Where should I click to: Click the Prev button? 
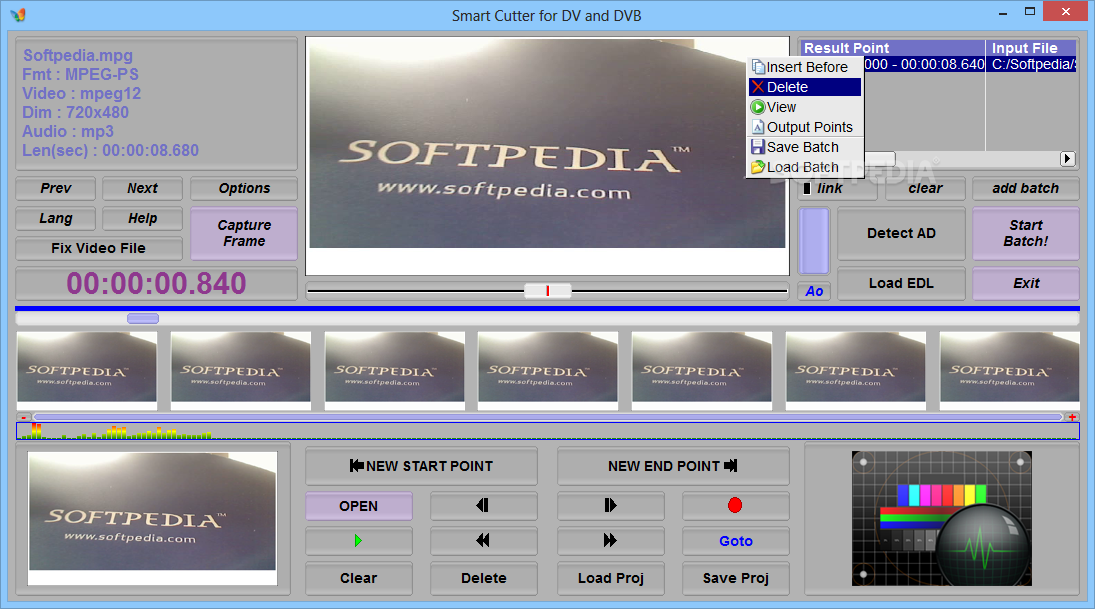click(55, 189)
